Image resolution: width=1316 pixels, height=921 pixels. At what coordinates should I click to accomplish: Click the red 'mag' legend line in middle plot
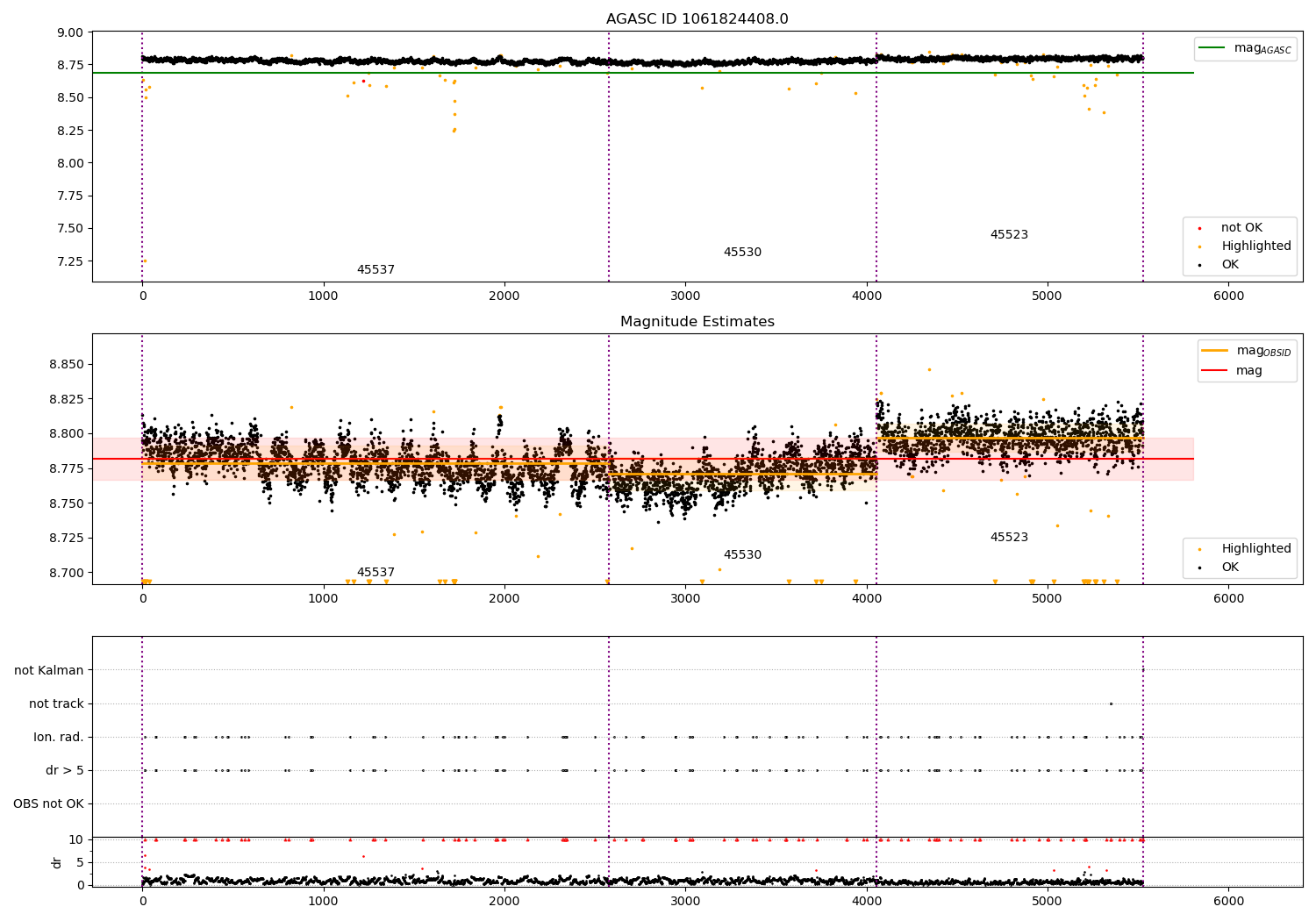pyautogui.click(x=1215, y=370)
